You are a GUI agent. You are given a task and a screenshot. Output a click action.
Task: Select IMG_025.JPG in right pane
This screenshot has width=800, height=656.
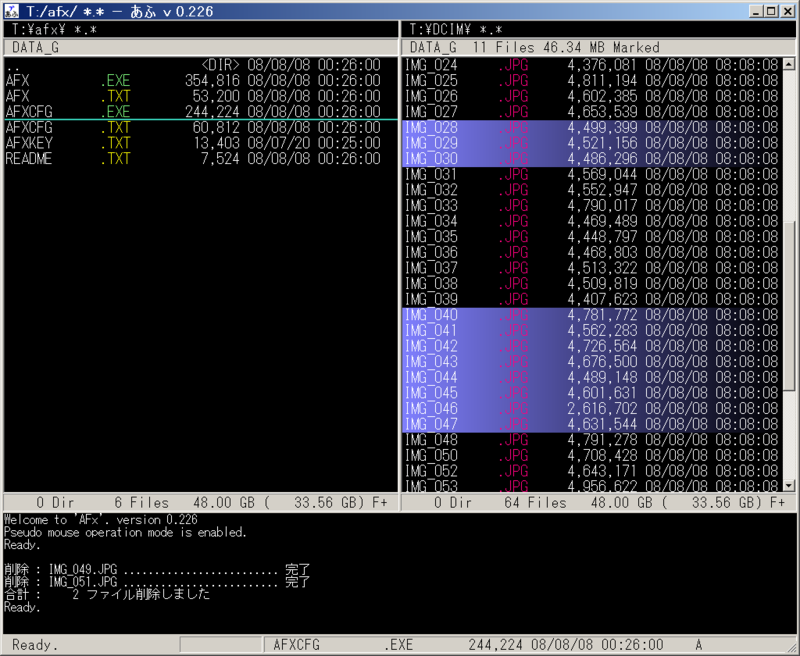point(592,81)
